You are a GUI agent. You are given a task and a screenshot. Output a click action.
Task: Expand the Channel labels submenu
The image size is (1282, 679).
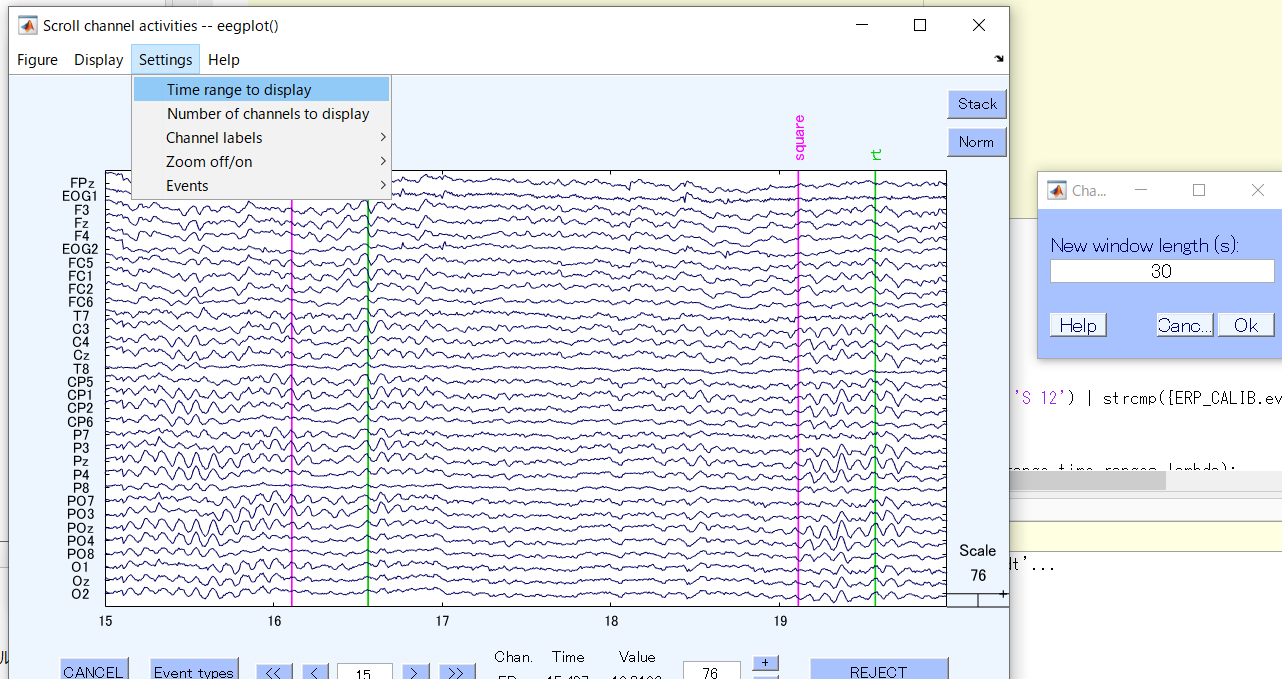pos(214,137)
